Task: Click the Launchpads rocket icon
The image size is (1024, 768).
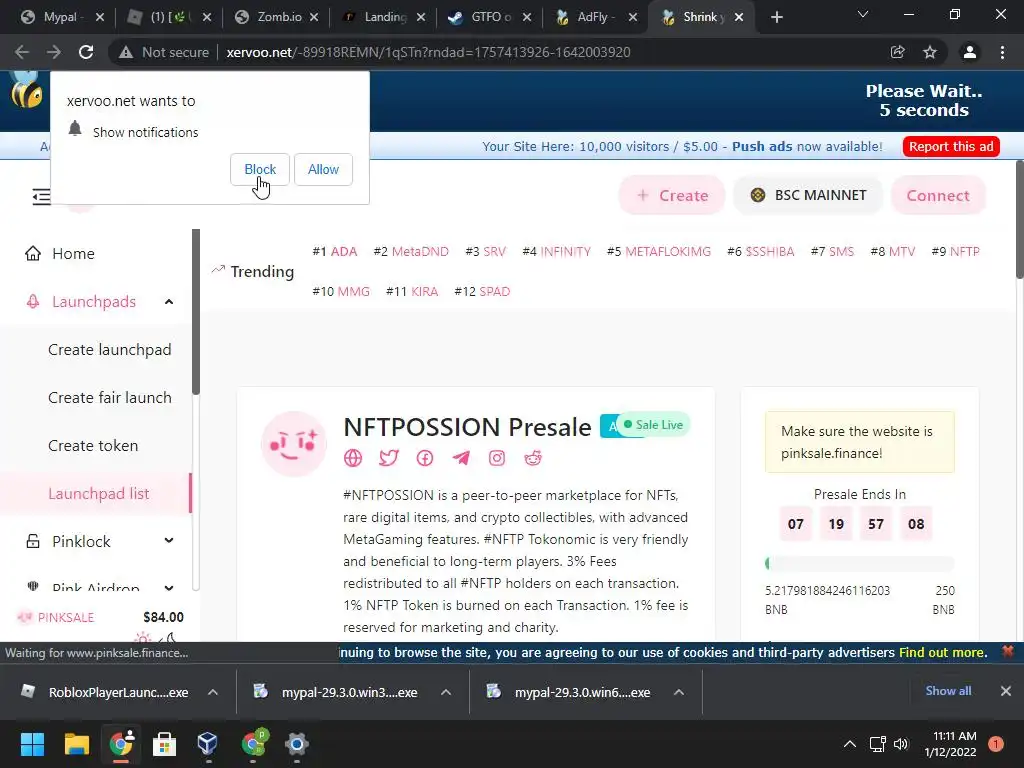Action: point(33,302)
